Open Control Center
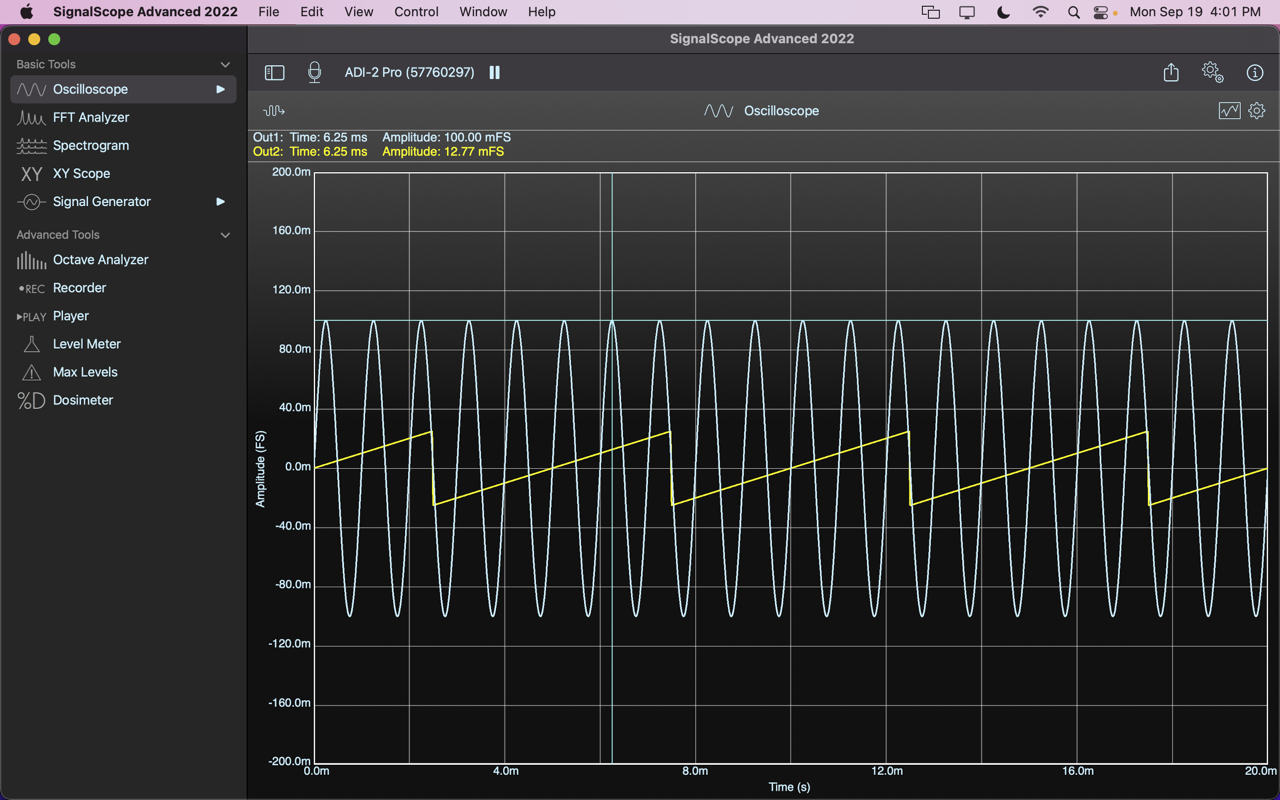Viewport: 1280px width, 800px height. pyautogui.click(x=1101, y=12)
